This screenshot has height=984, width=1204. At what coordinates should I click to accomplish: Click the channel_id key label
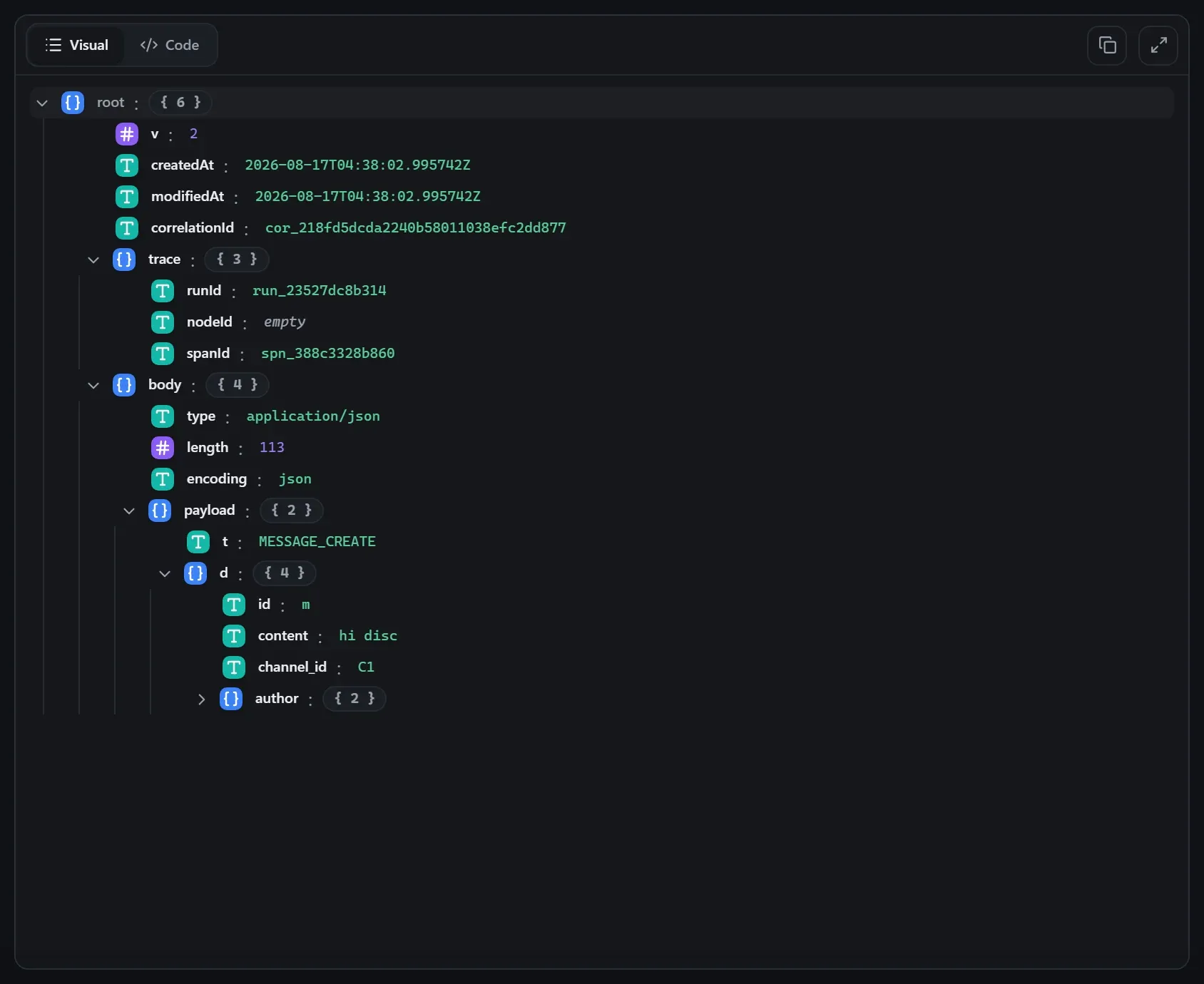click(292, 667)
